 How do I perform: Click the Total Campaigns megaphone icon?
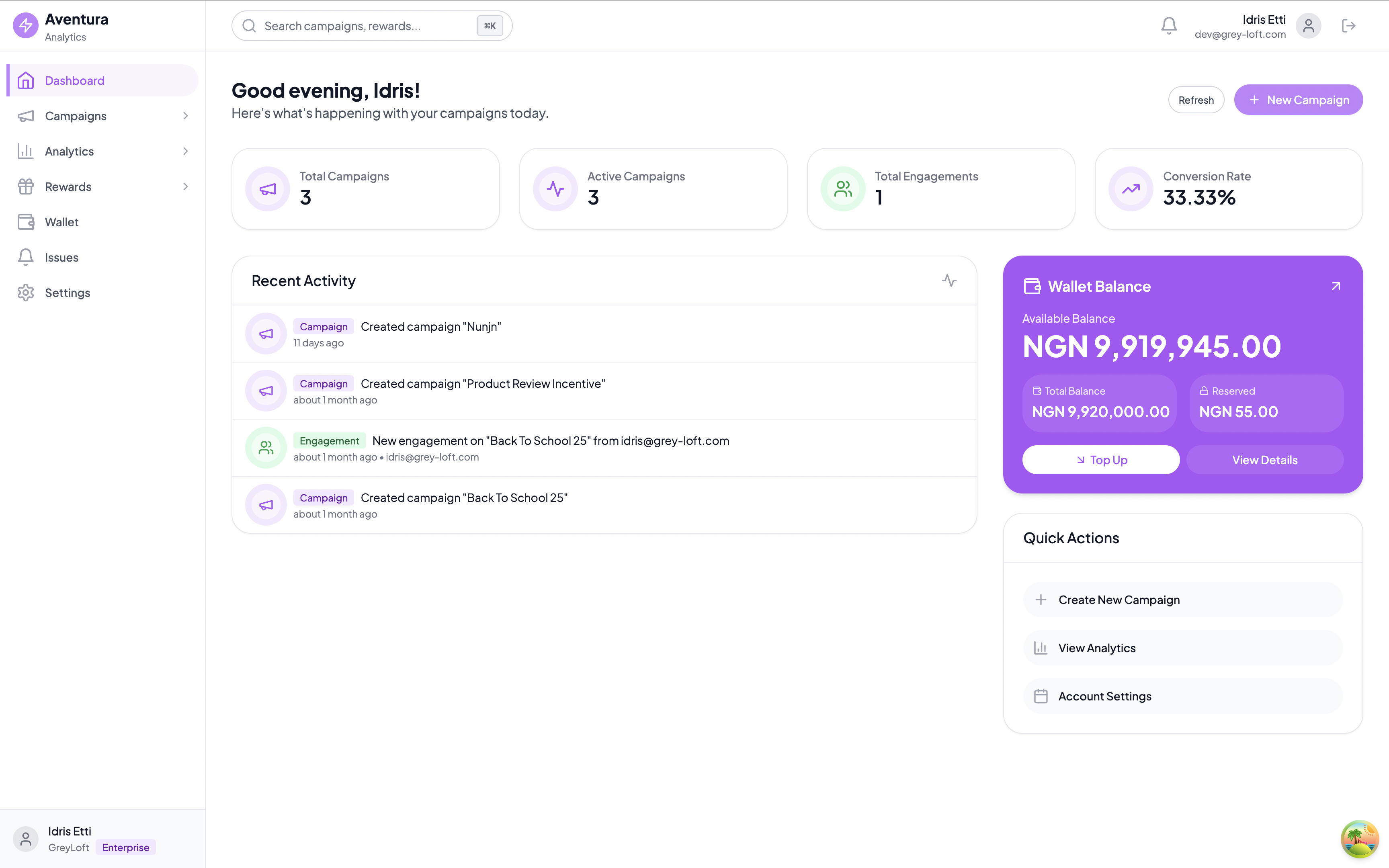click(267, 189)
